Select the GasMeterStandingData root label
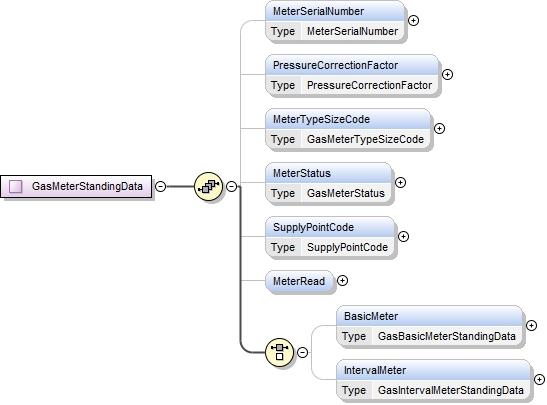The image size is (547, 405). click(x=87, y=186)
